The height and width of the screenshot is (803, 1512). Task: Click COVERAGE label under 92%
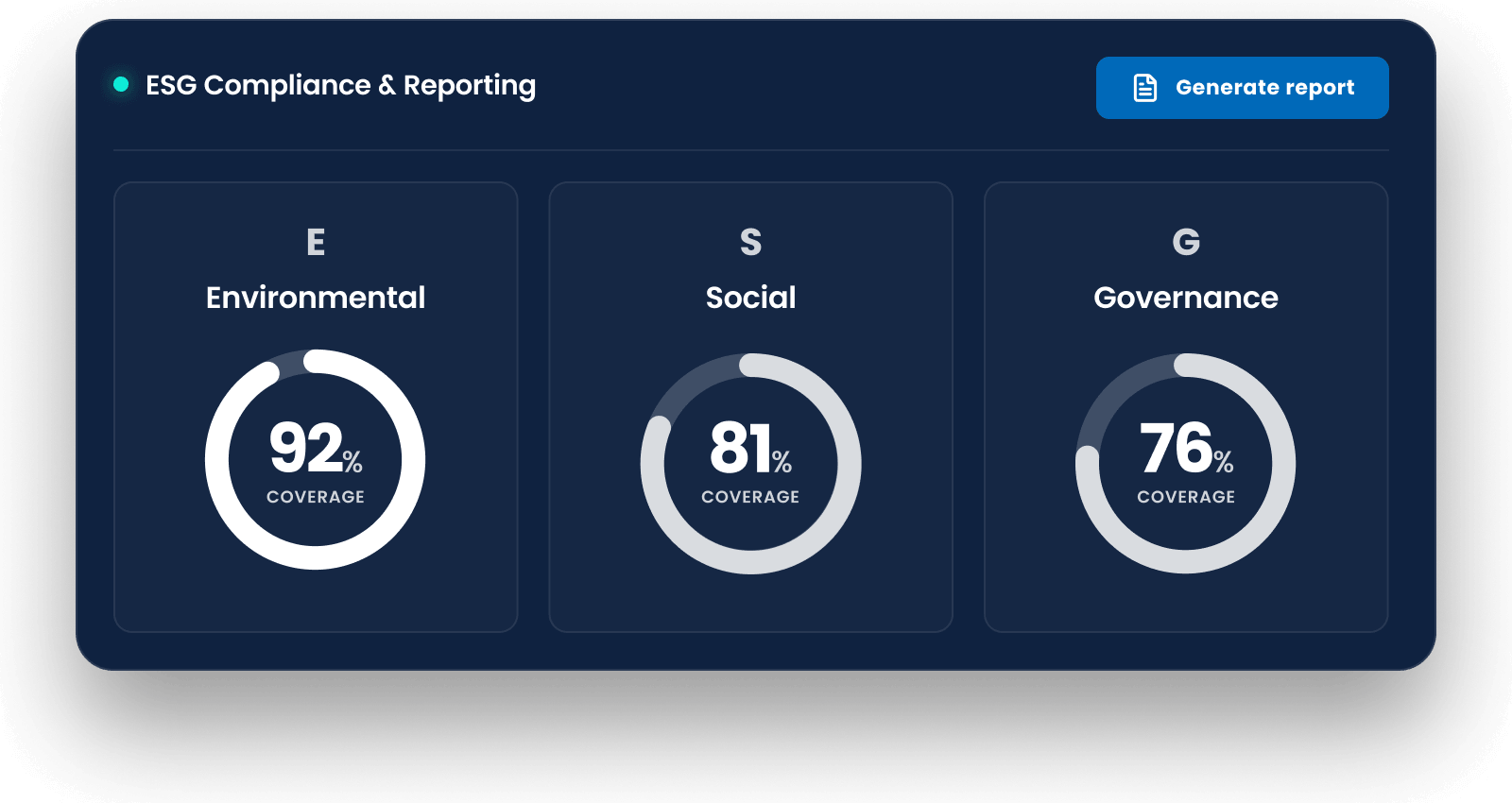click(316, 497)
